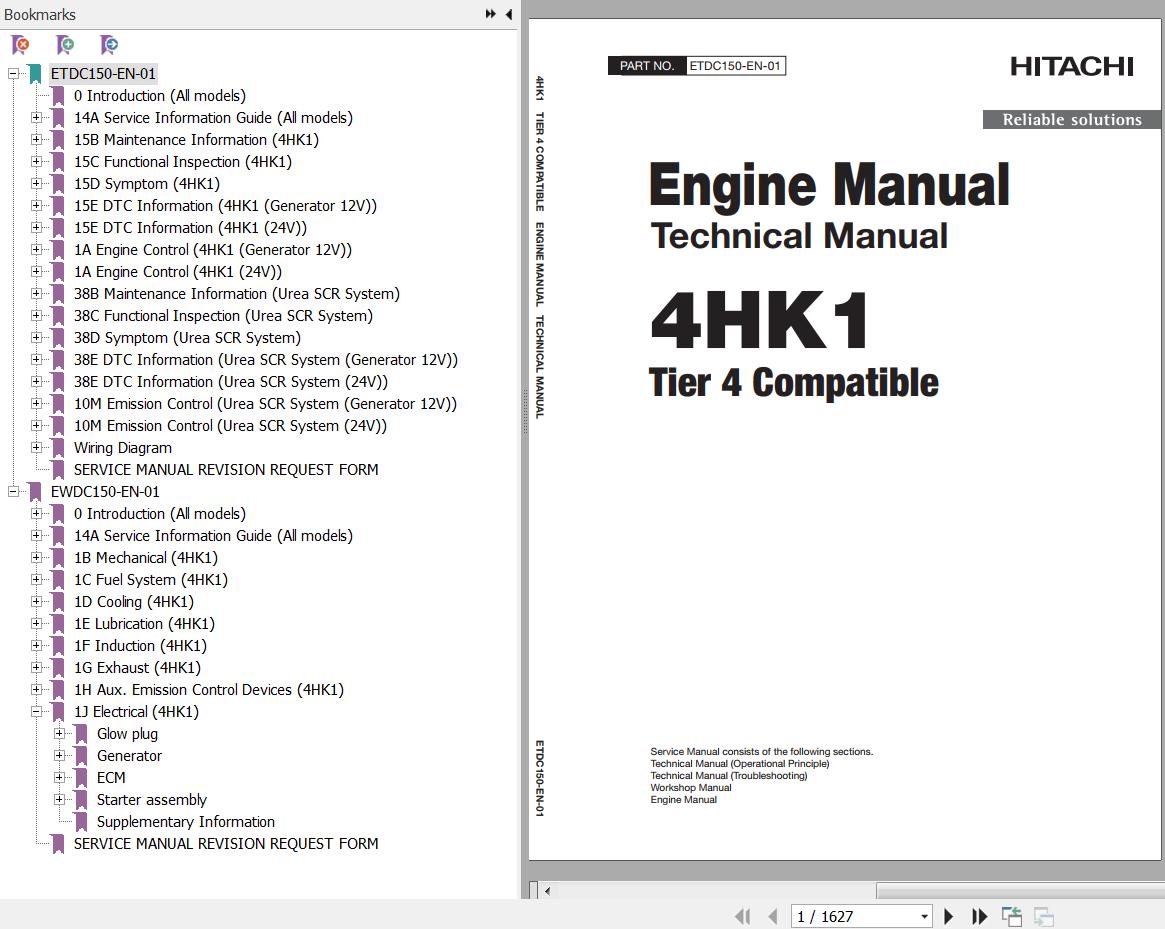Open 15E DTC Information (4HK1 (24V))
1165x929 pixels.
[x=190, y=227]
